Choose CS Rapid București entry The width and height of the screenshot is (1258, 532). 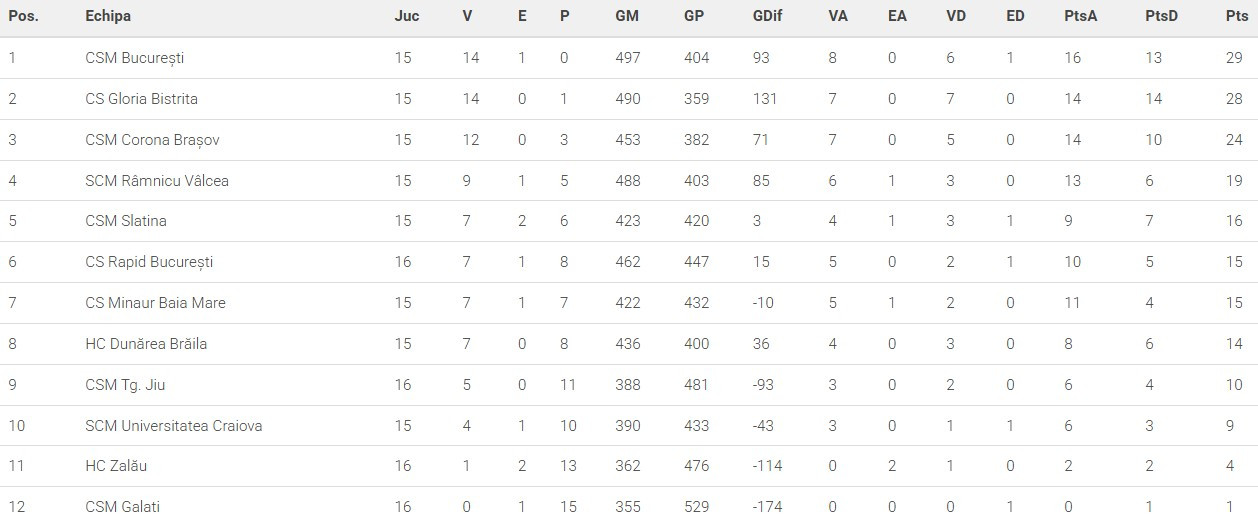[x=149, y=262]
